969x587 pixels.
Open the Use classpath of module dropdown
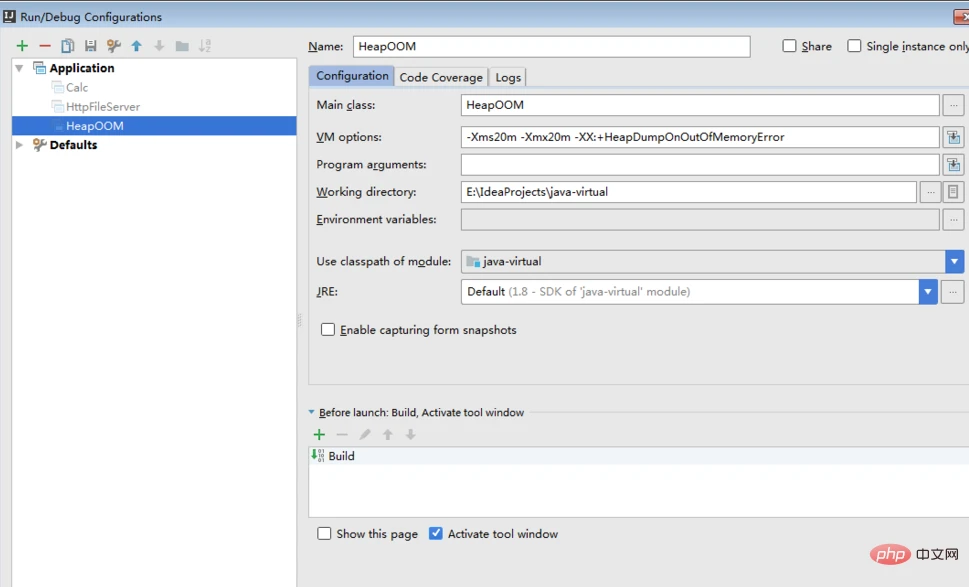(x=954, y=262)
